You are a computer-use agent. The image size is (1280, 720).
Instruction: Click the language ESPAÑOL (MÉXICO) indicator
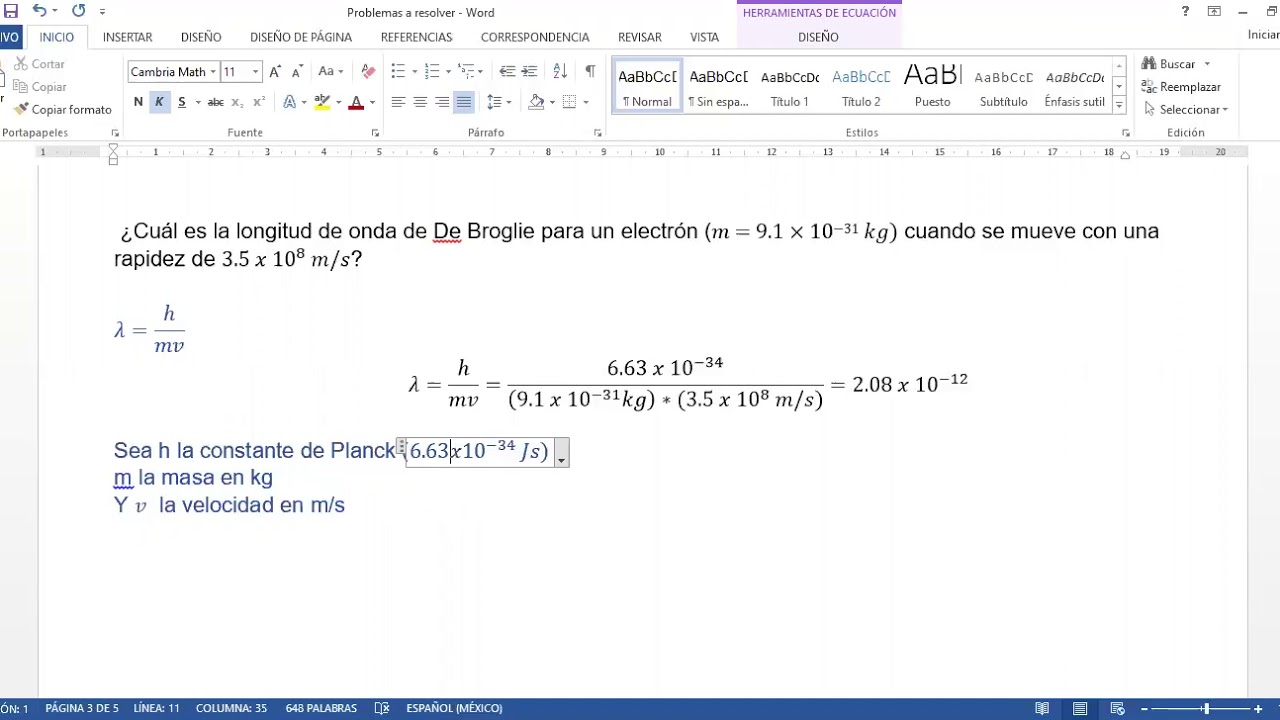coord(454,708)
